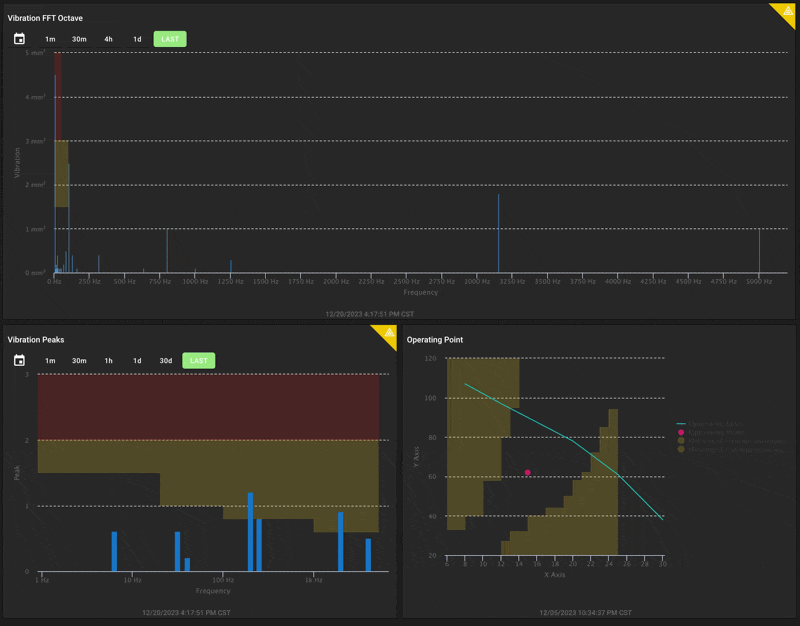Click the X Axis label in Operating Point
The image size is (800, 626).
(555, 574)
